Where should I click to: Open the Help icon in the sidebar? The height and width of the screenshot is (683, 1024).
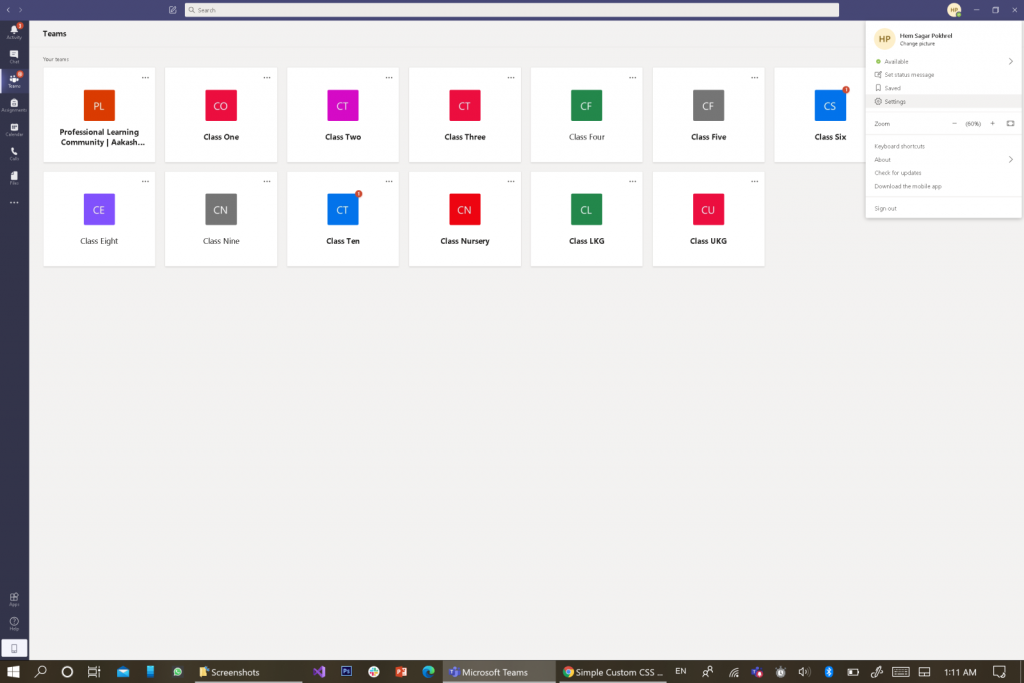point(14,623)
